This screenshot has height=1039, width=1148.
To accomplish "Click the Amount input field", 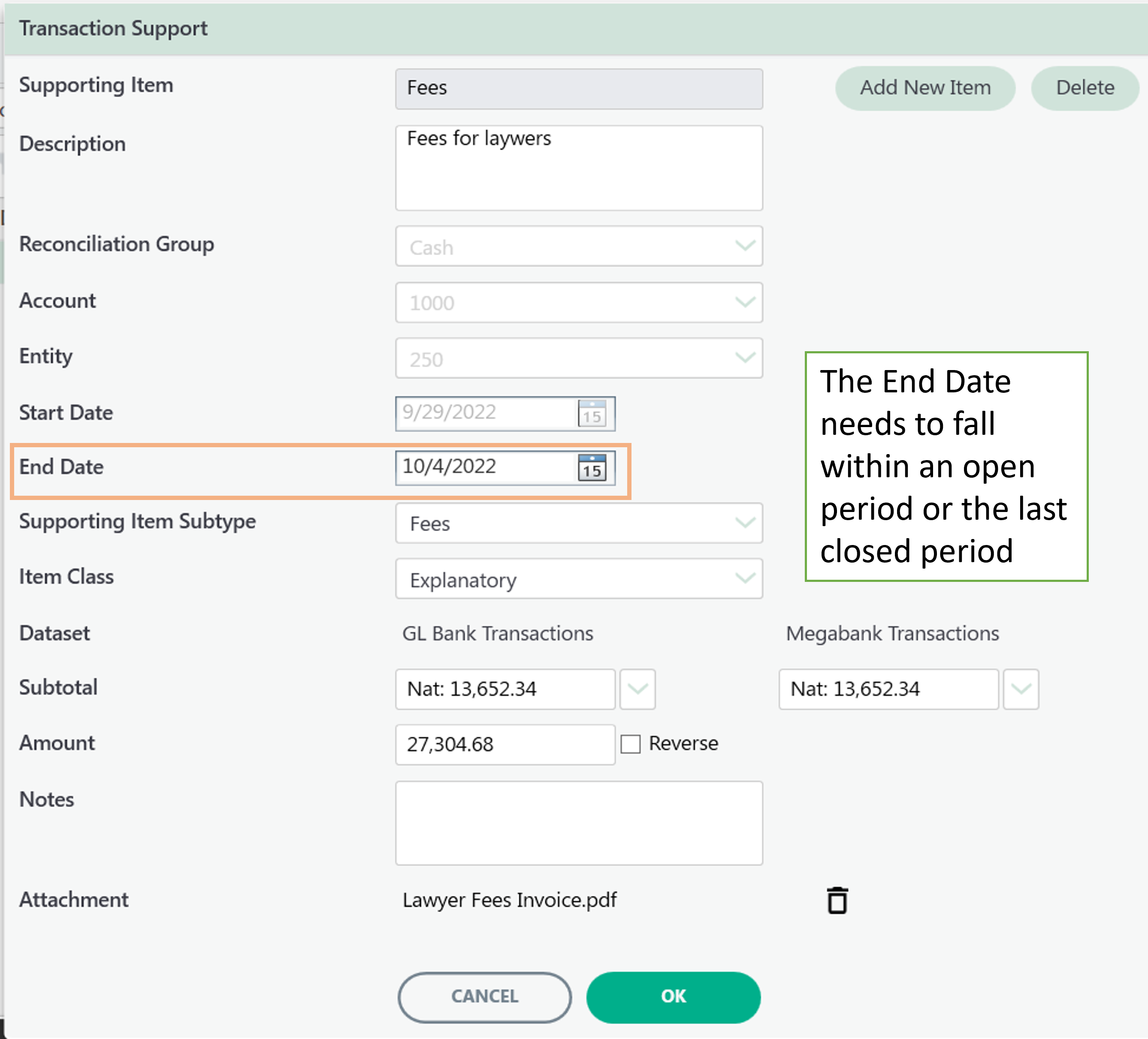I will point(505,745).
